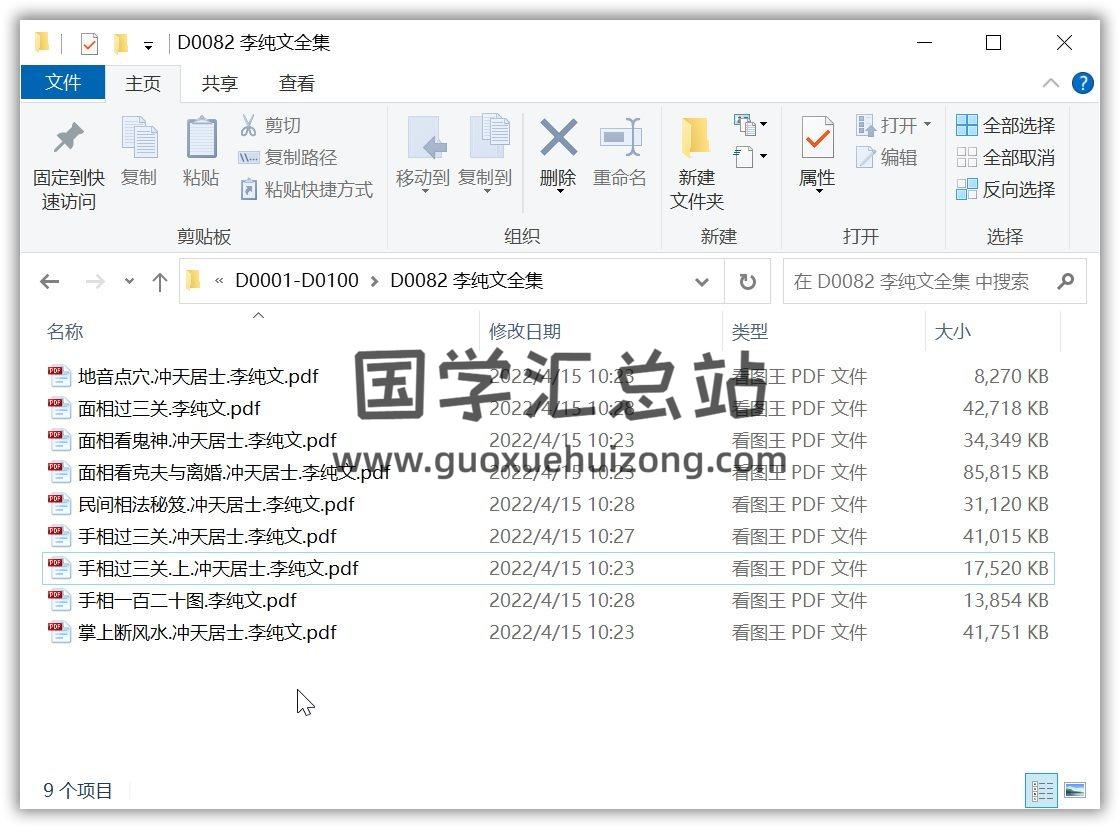1120x829 pixels.
Task: Collapse the ribbon with the chevron
Action: pyautogui.click(x=1051, y=83)
